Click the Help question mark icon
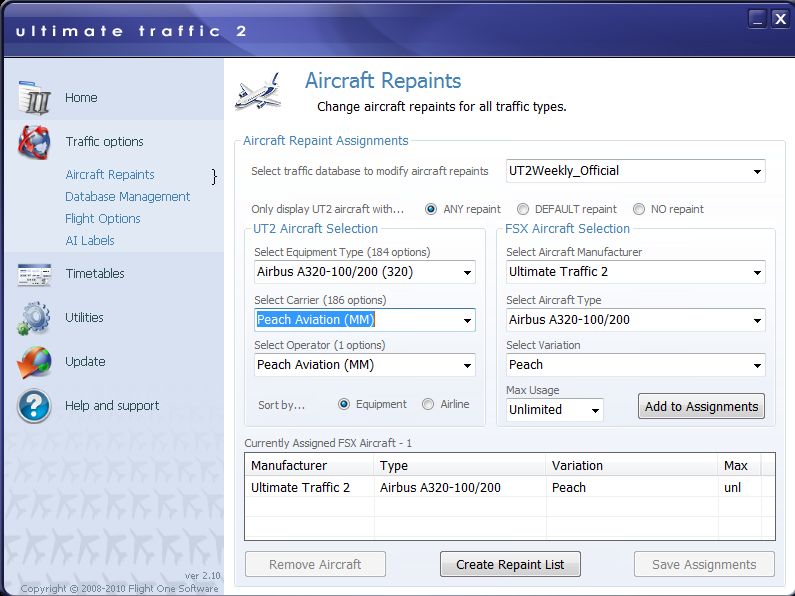The height and width of the screenshot is (596, 795). (34, 406)
